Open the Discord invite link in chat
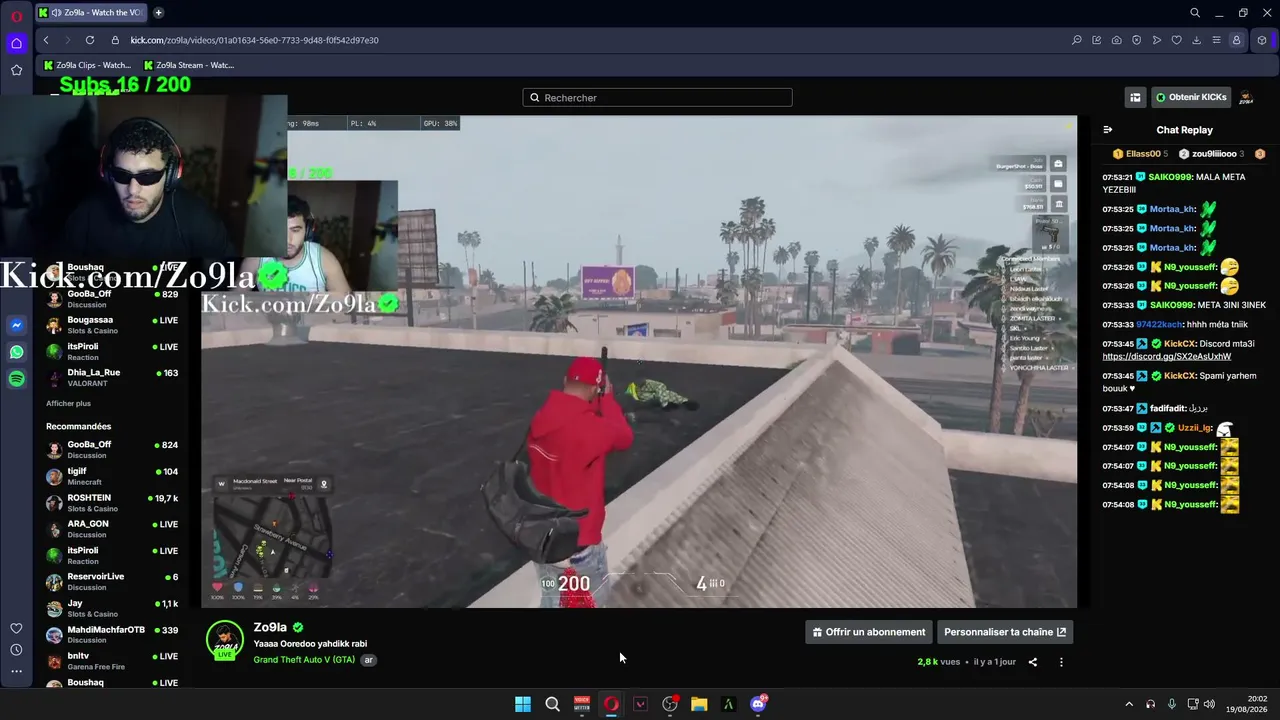 point(1166,357)
